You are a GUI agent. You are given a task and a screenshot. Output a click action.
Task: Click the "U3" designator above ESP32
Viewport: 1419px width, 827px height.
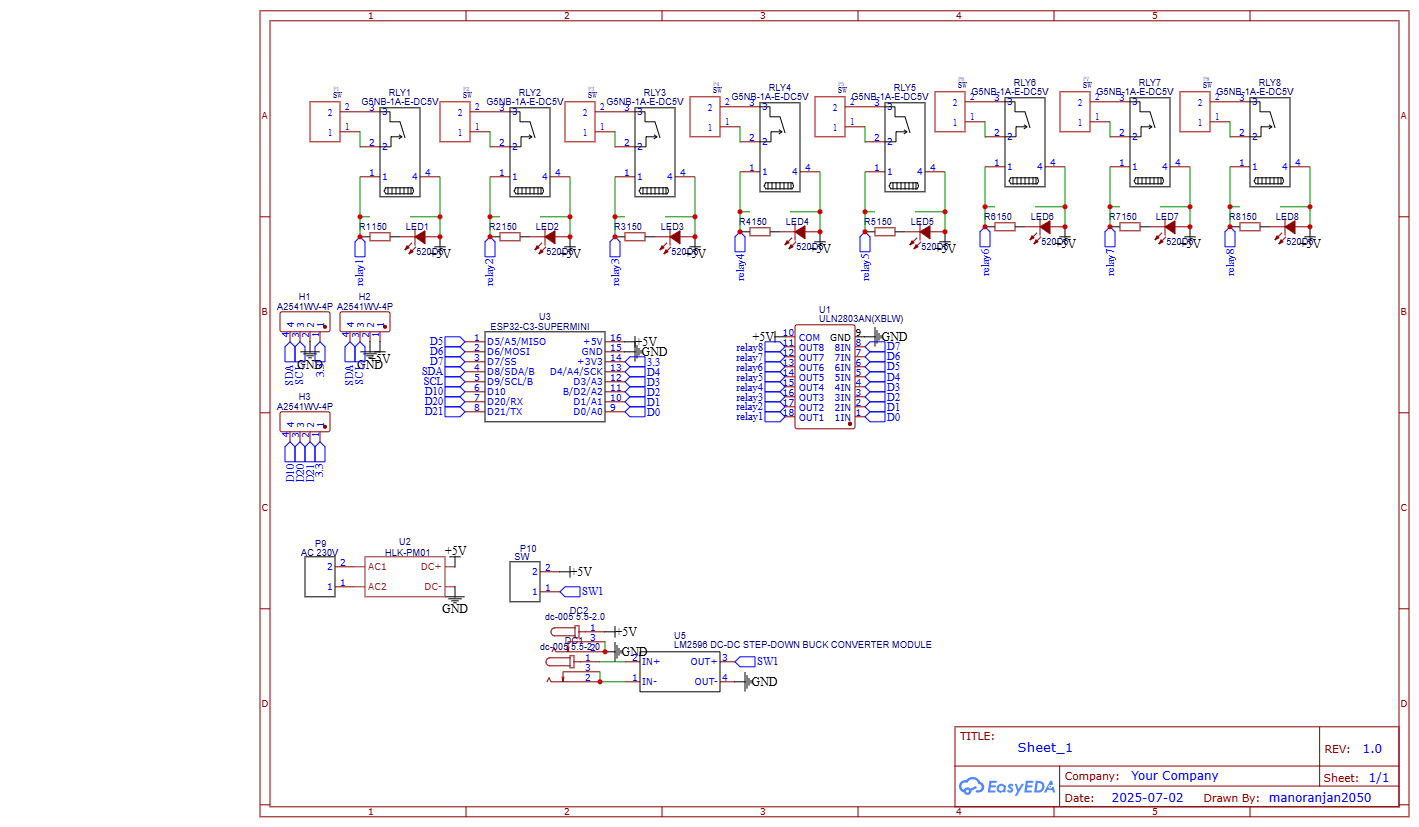tap(544, 317)
